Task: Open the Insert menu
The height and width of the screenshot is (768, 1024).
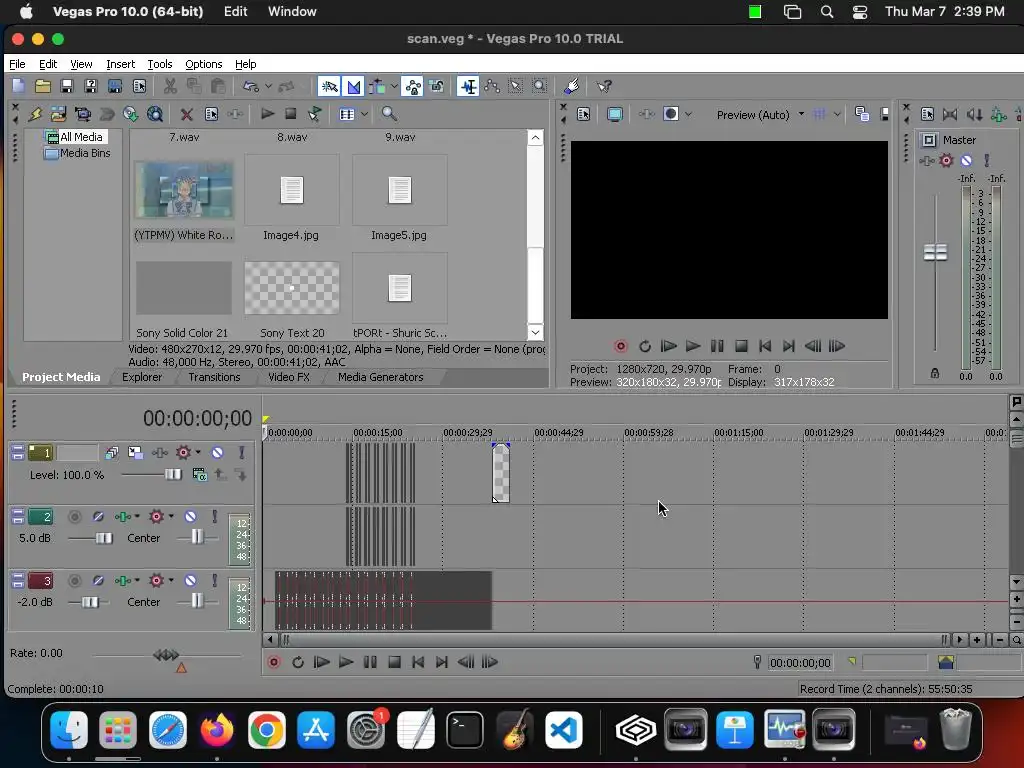Action: 120,64
